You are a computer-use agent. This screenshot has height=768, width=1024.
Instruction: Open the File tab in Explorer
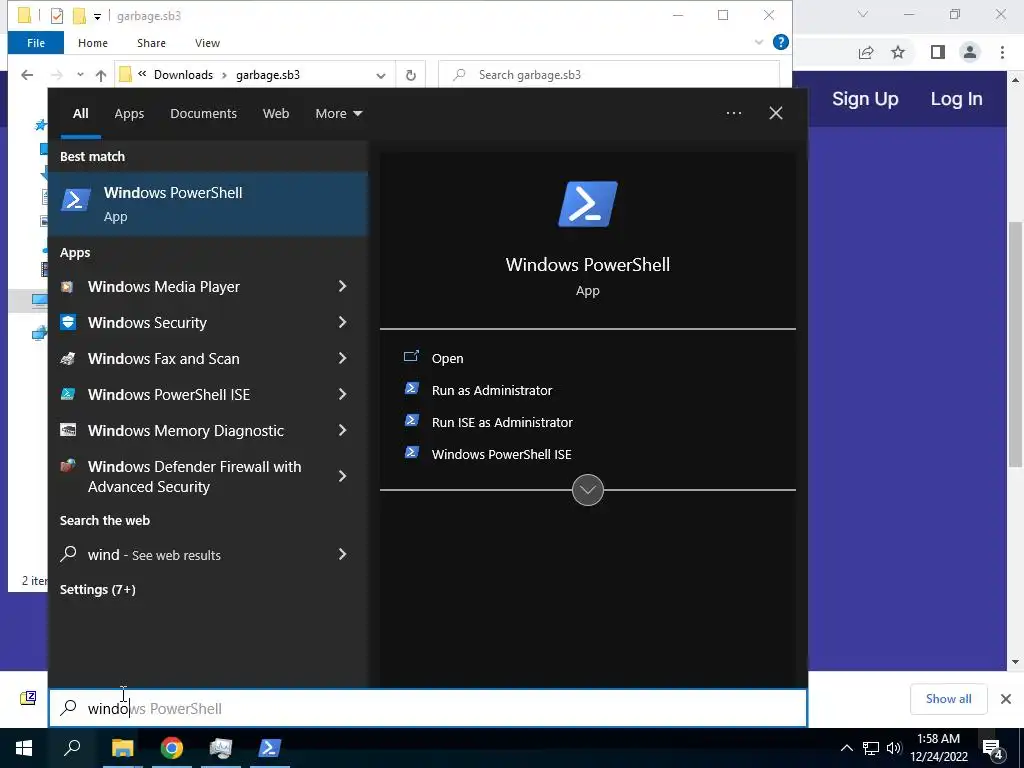click(x=36, y=43)
